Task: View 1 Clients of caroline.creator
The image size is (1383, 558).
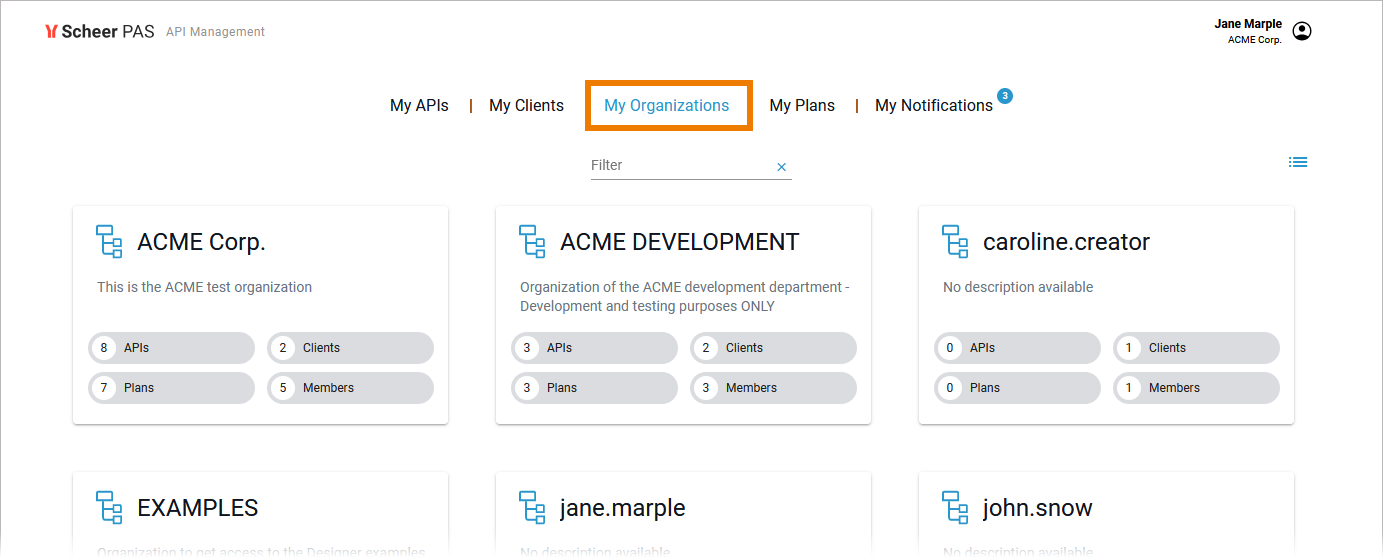Action: click(x=1197, y=348)
